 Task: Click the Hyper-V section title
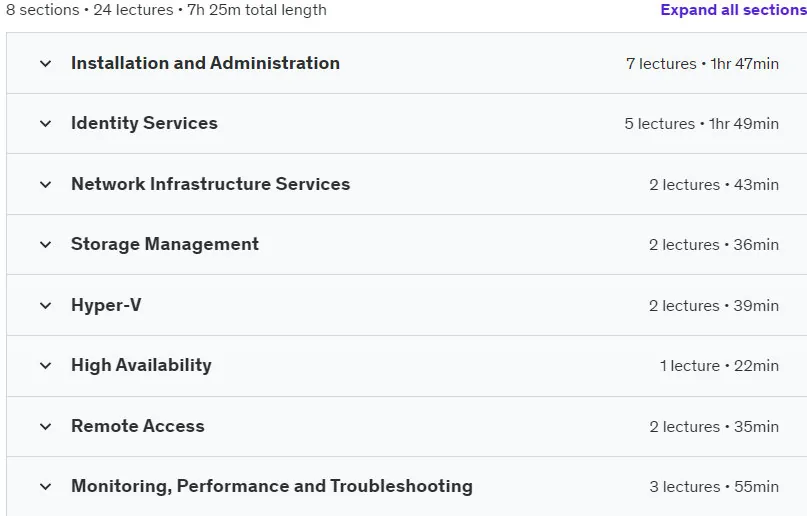(106, 305)
